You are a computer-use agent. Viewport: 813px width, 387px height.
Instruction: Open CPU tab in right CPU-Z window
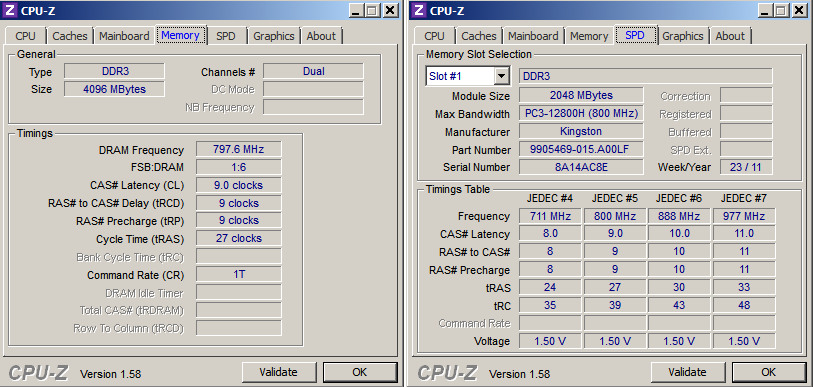tap(434, 36)
